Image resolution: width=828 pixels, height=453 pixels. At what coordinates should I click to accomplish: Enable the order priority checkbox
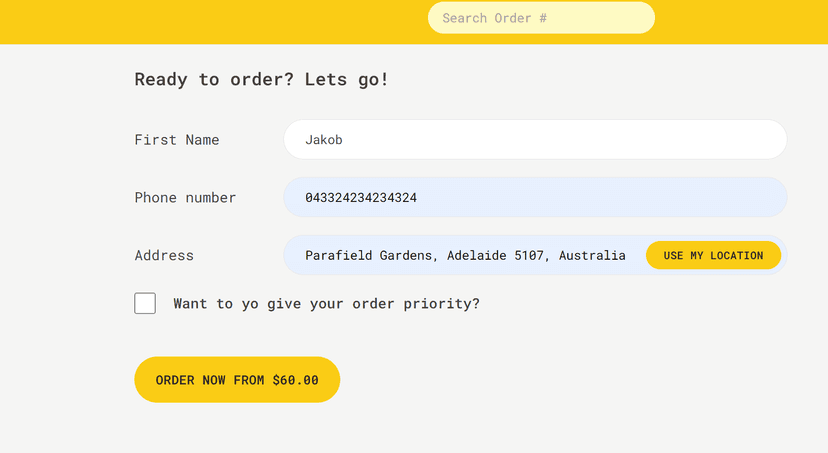145,303
